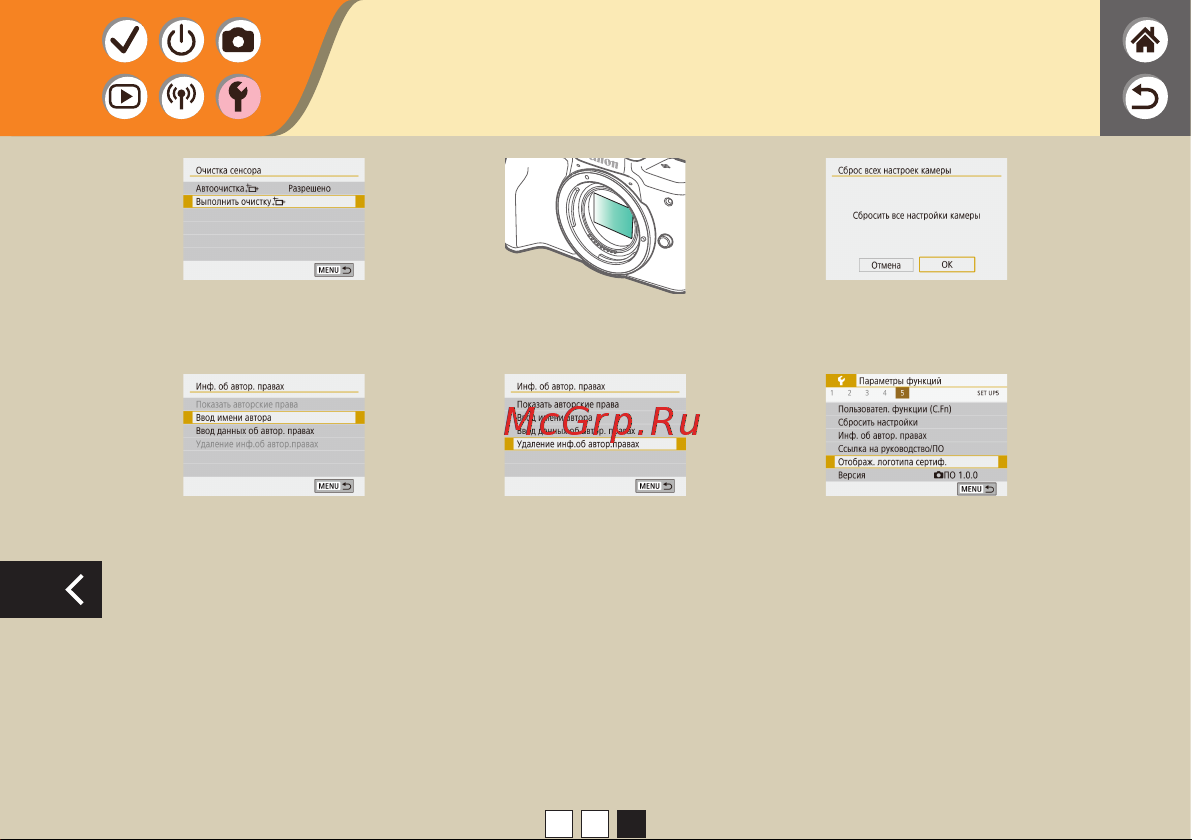Select tab 3 in function settings
Image resolution: width=1192 pixels, height=840 pixels.
[x=867, y=393]
